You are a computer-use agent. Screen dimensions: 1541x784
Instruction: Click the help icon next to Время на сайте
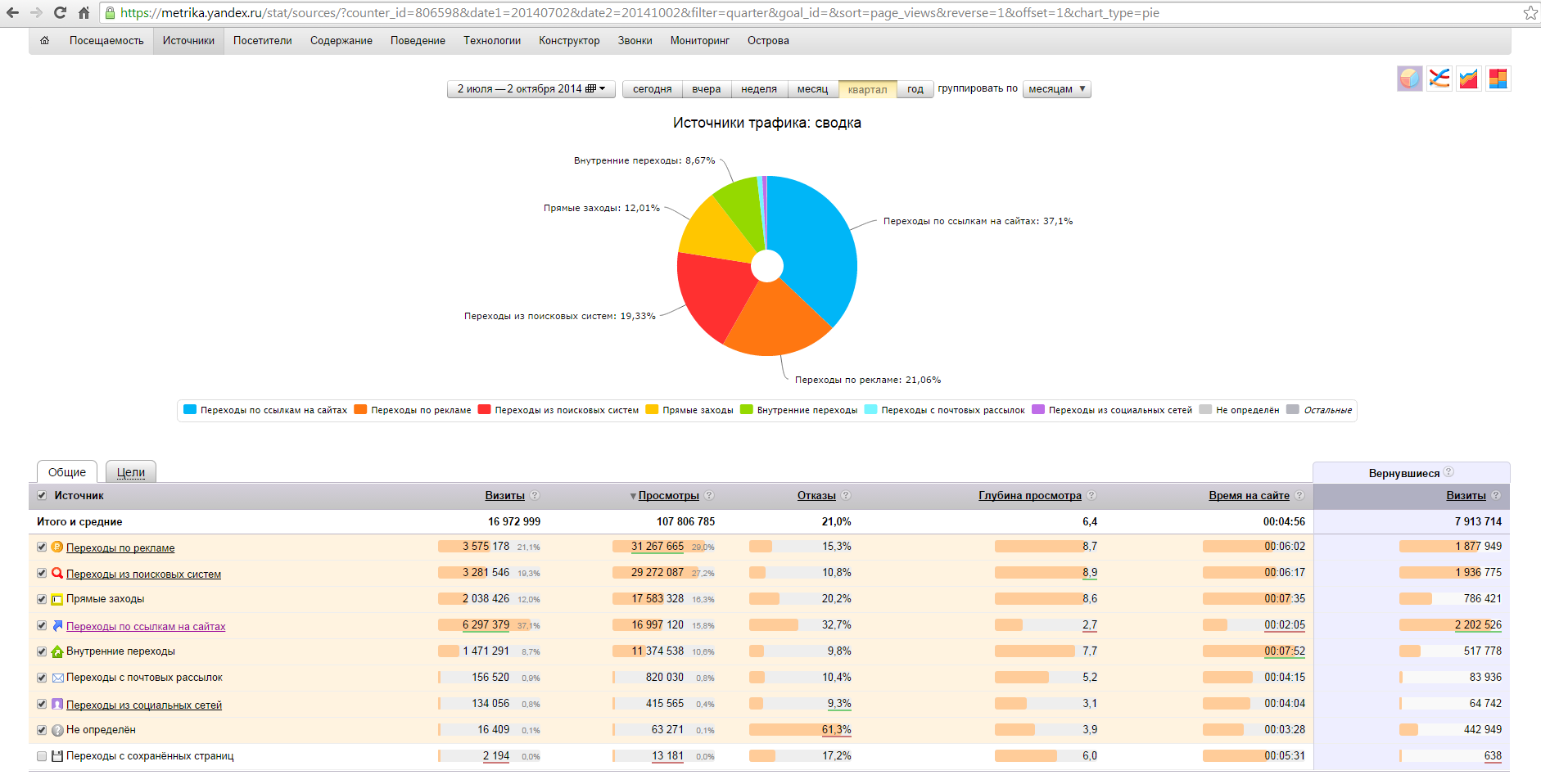click(x=1299, y=495)
